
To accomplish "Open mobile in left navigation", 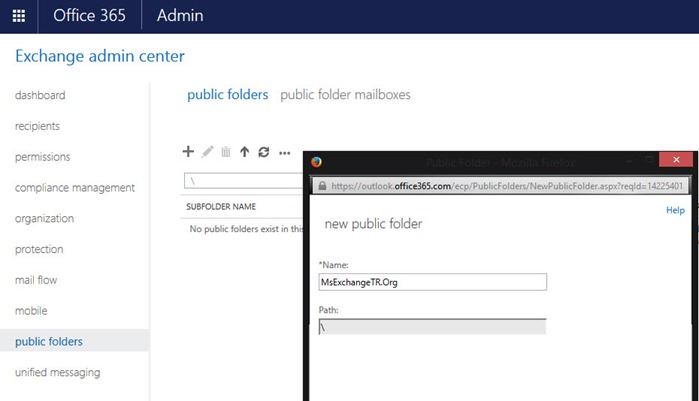I will [31, 311].
